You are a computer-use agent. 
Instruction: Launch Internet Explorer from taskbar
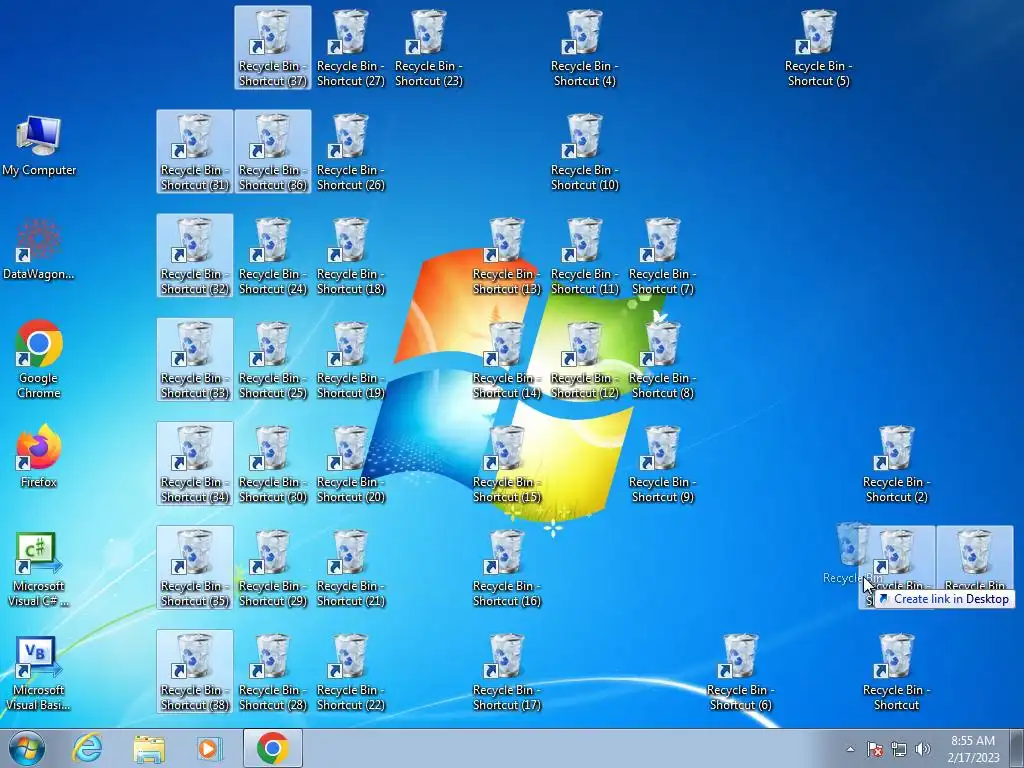(87, 748)
